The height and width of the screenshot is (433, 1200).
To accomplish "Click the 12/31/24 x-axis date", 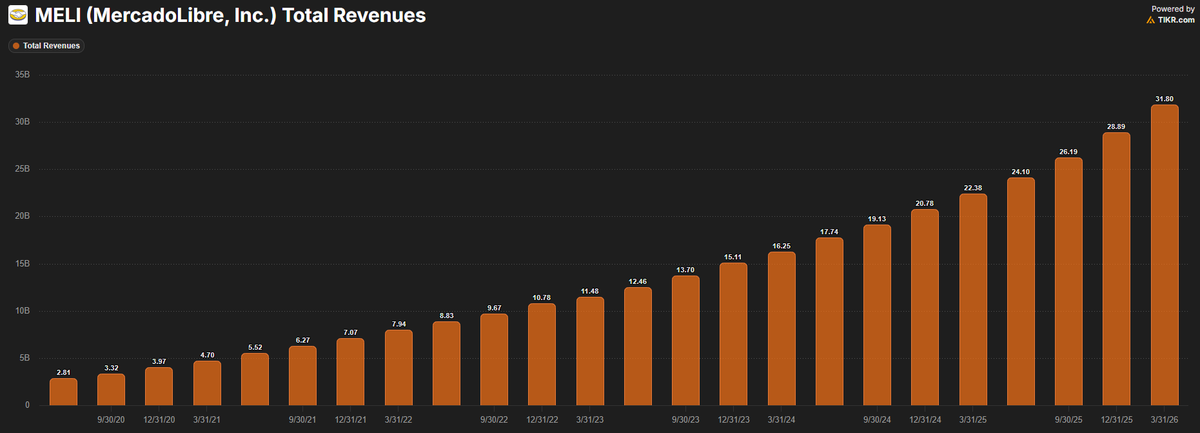I will tap(925, 421).
